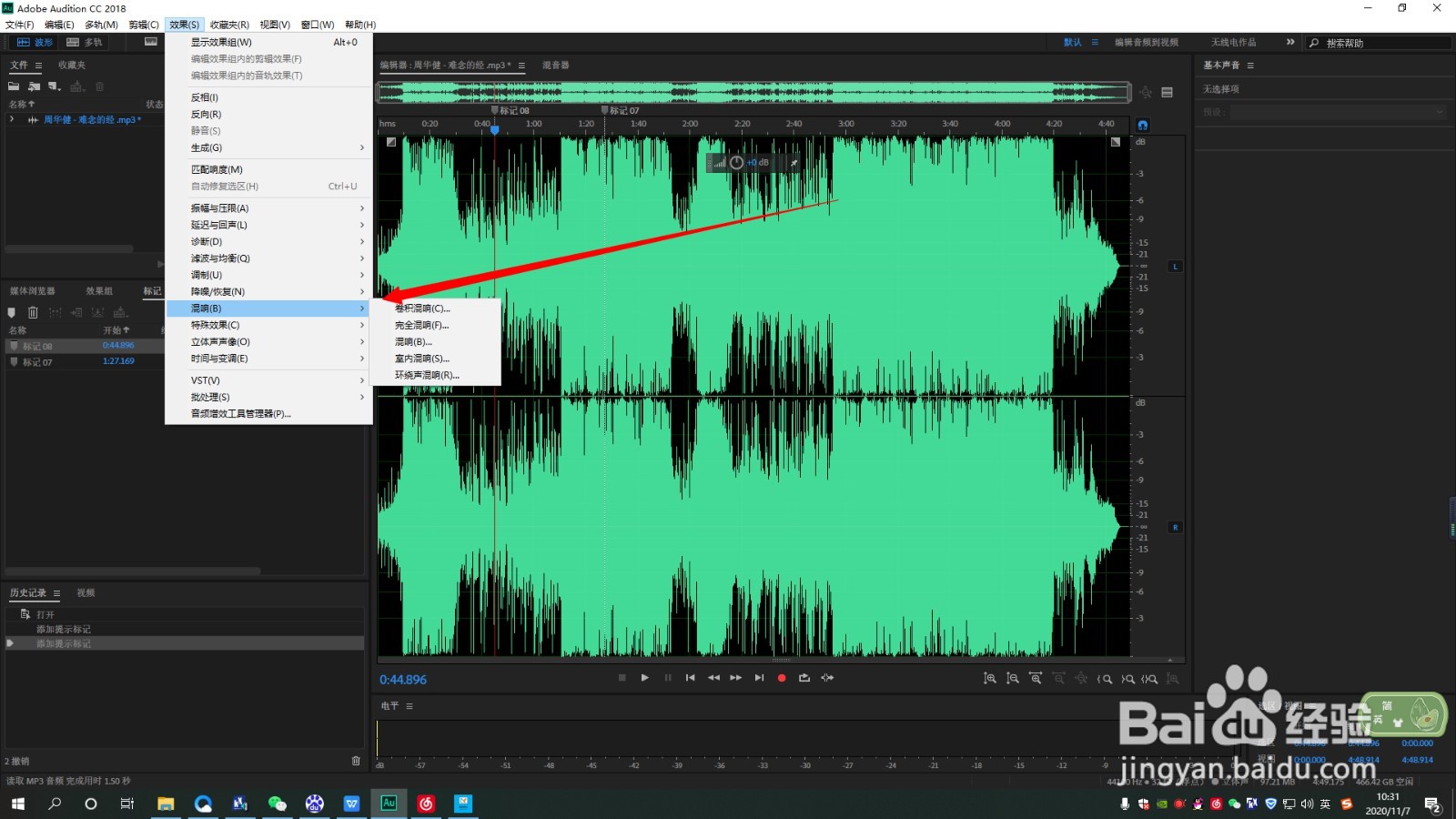Image resolution: width=1456 pixels, height=819 pixels.
Task: Toggle loop playback button
Action: coord(804,678)
